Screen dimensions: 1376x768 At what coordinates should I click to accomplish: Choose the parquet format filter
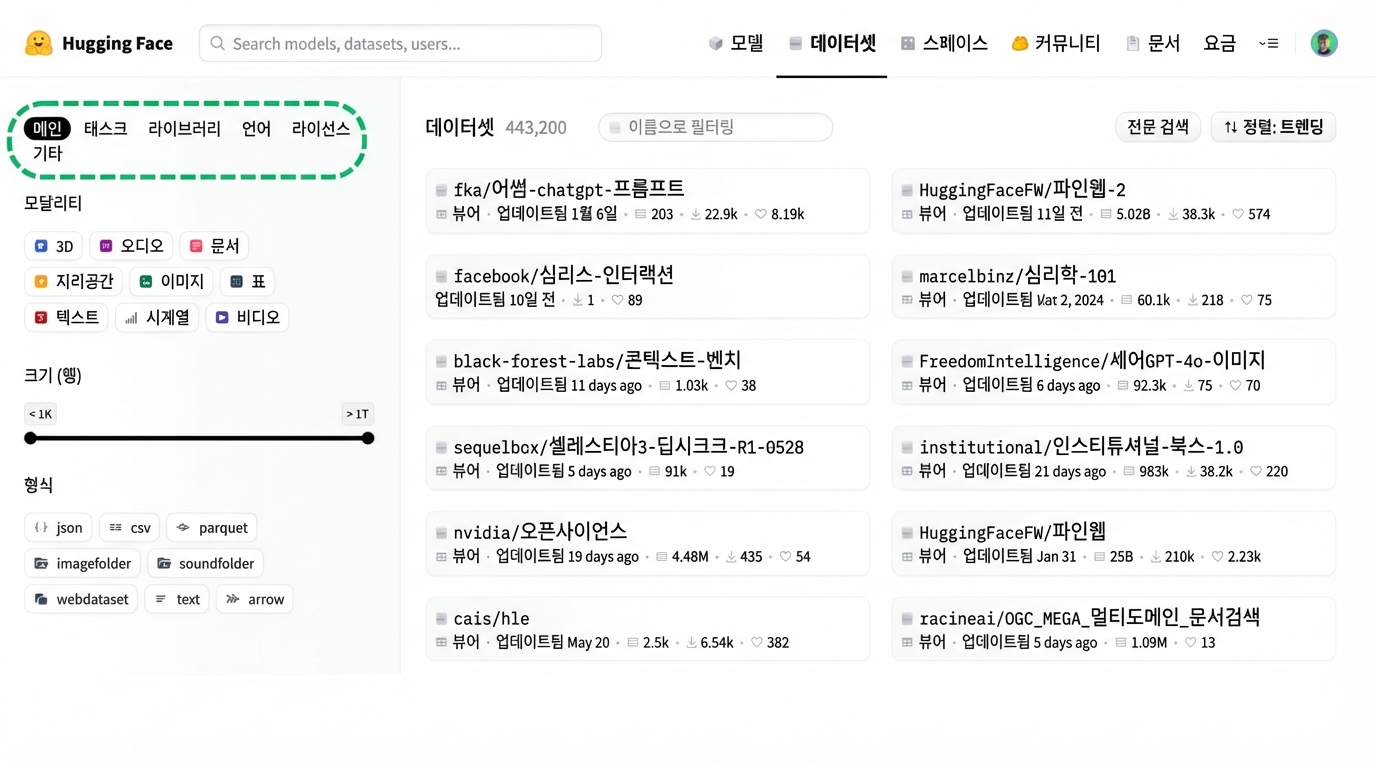[x=212, y=528]
